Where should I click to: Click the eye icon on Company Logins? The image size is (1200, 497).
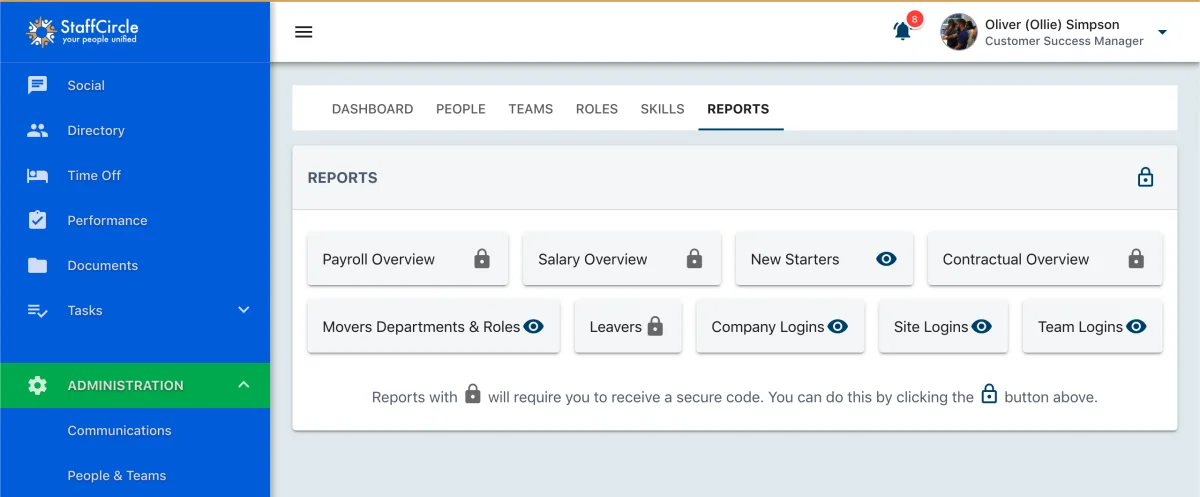point(837,326)
